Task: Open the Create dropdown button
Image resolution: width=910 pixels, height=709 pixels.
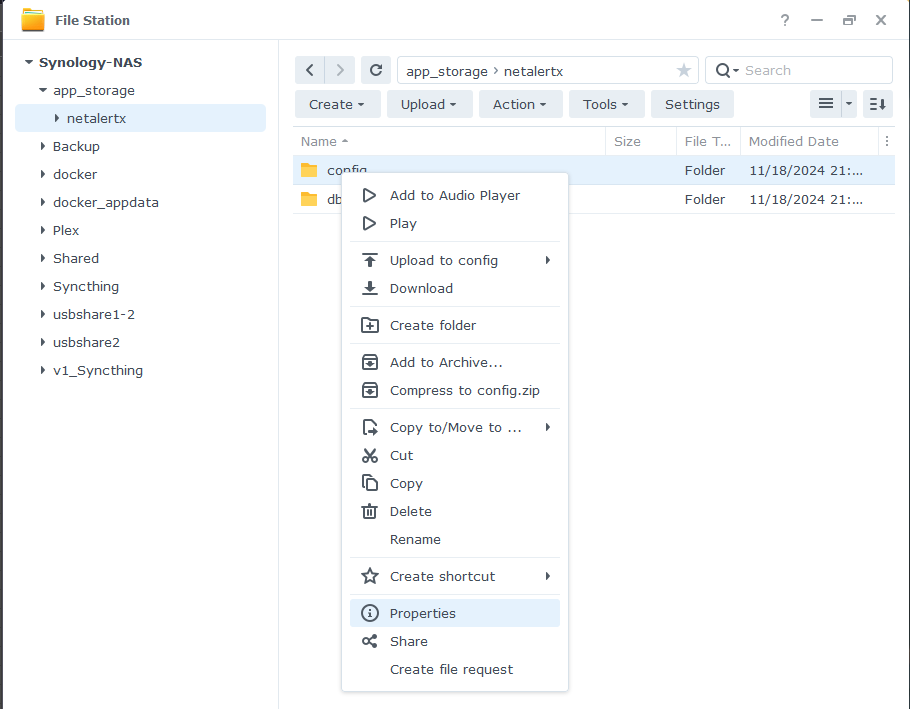Action: click(x=337, y=104)
